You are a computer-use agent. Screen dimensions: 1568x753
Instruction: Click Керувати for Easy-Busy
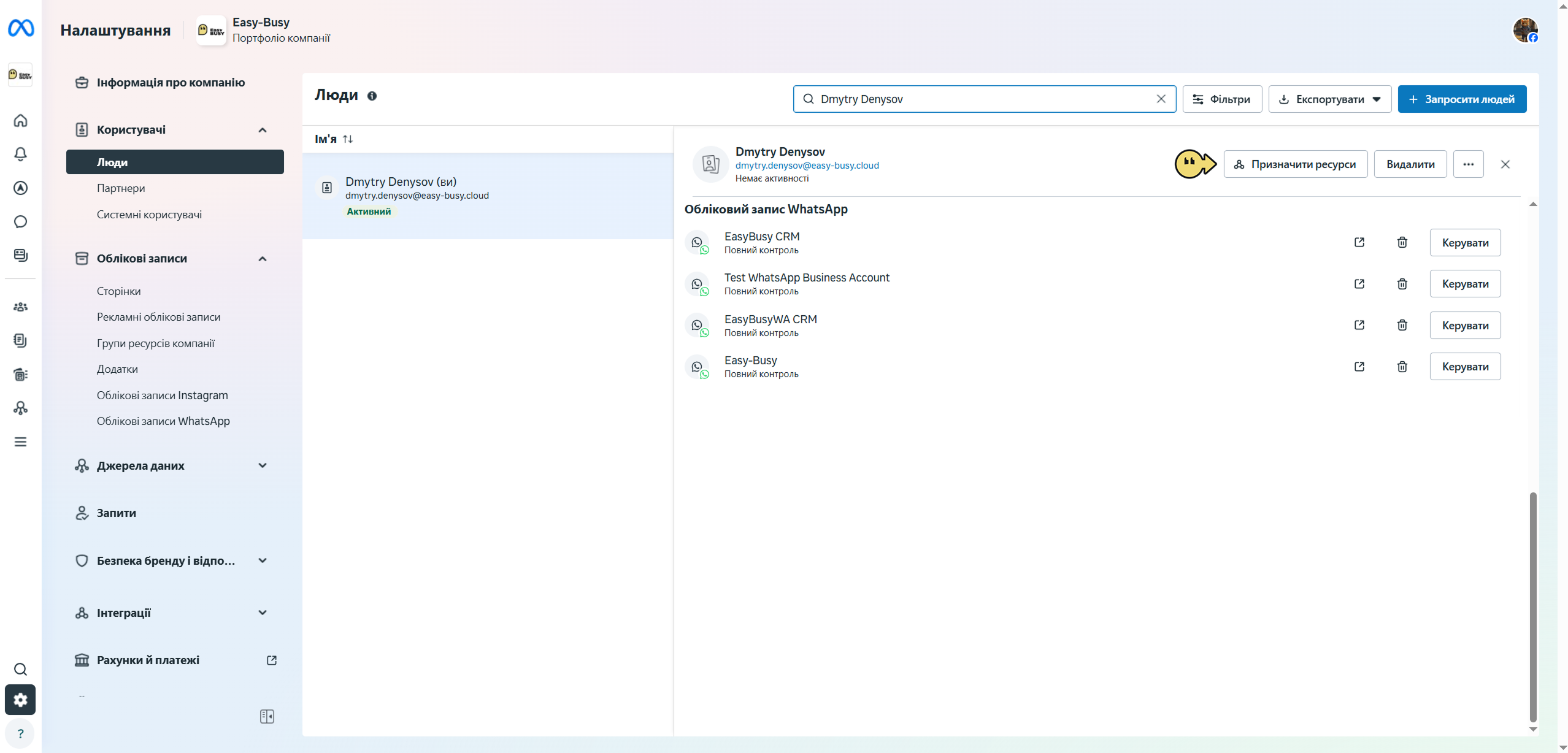click(x=1466, y=367)
